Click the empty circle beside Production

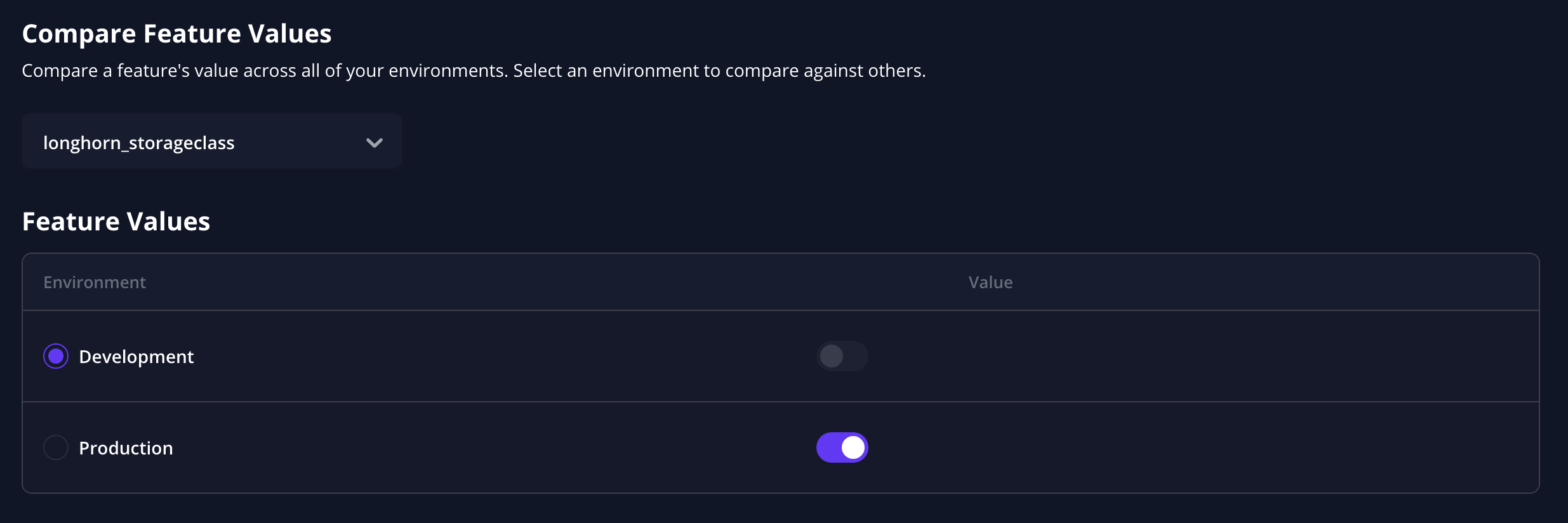(56, 447)
